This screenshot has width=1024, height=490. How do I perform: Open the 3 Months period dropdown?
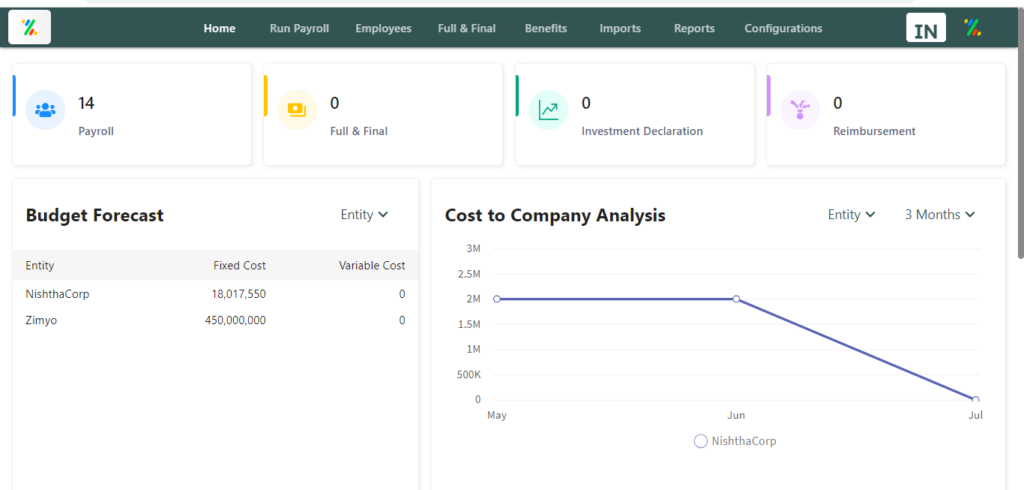coord(940,214)
